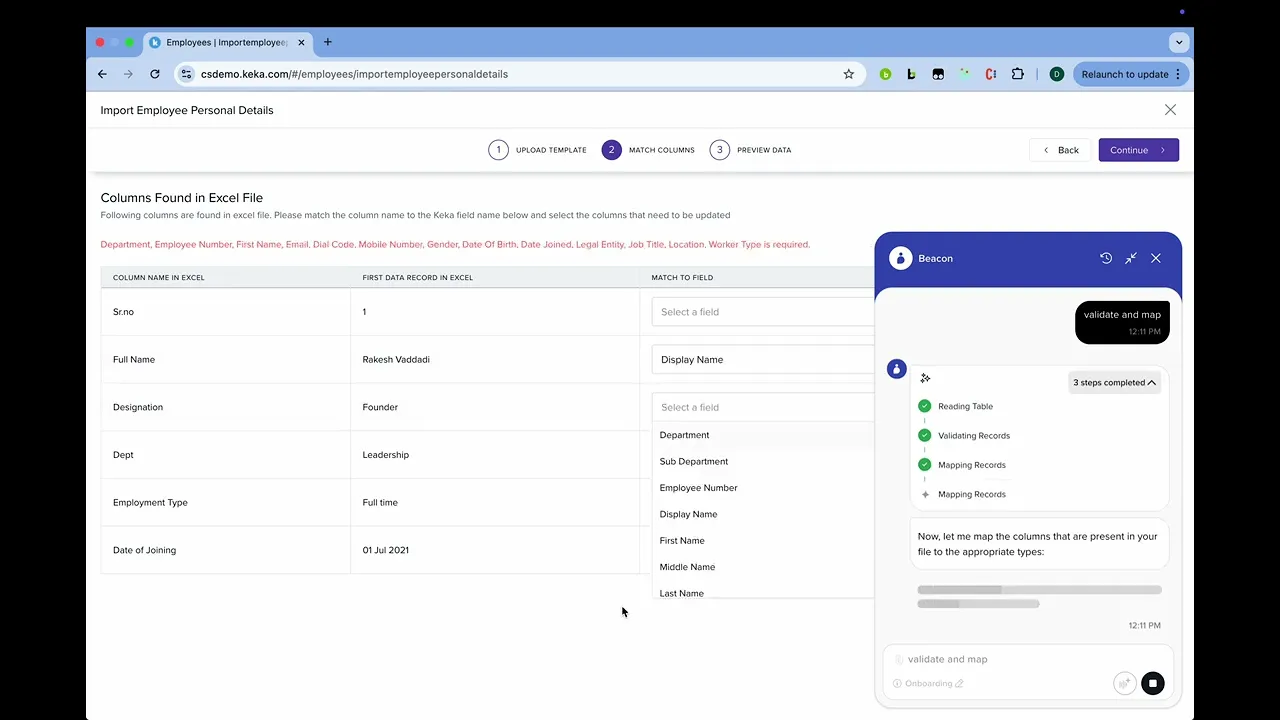Open the black 'b' browser extension

point(911,74)
